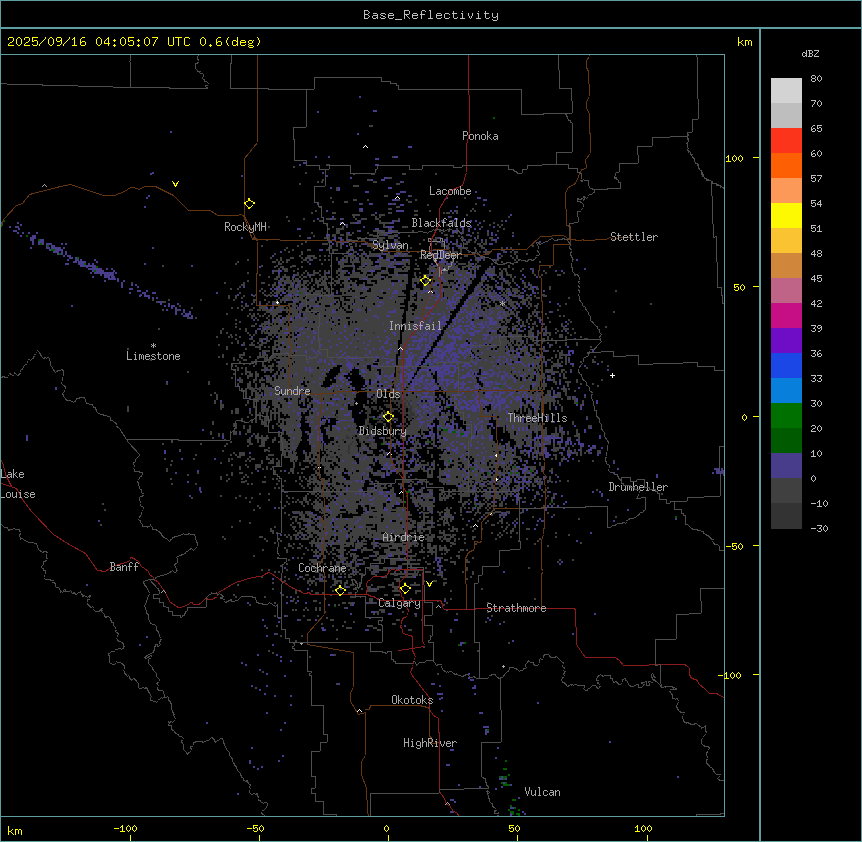The image size is (862, 842).
Task: Click the -100 tick on bottom x-axis
Action: (x=125, y=828)
